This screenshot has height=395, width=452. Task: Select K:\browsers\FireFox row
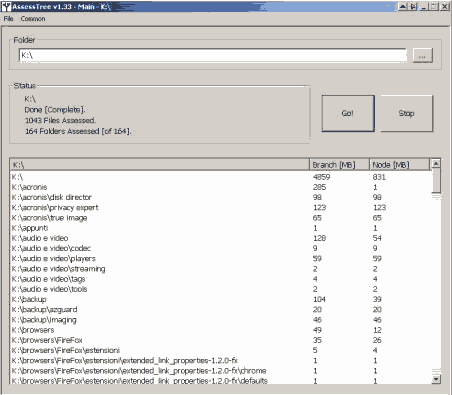pyautogui.click(x=220, y=340)
